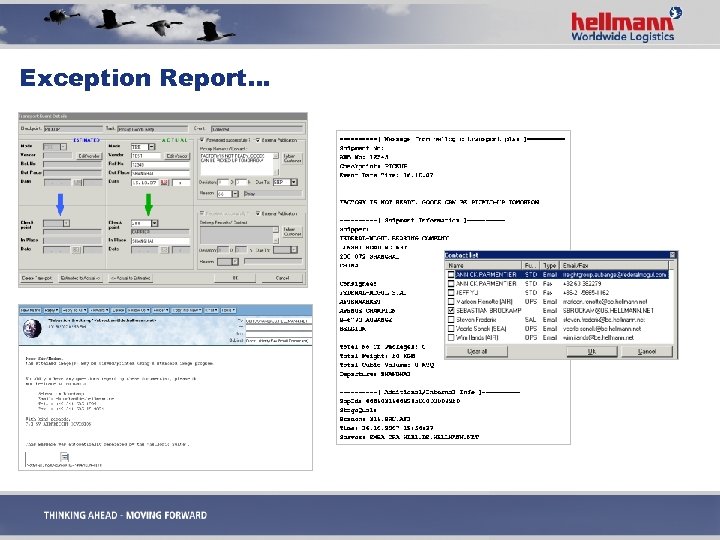Screen dimensions: 720x540
Task: Click the Actual Vendor text field
Action: point(146,156)
